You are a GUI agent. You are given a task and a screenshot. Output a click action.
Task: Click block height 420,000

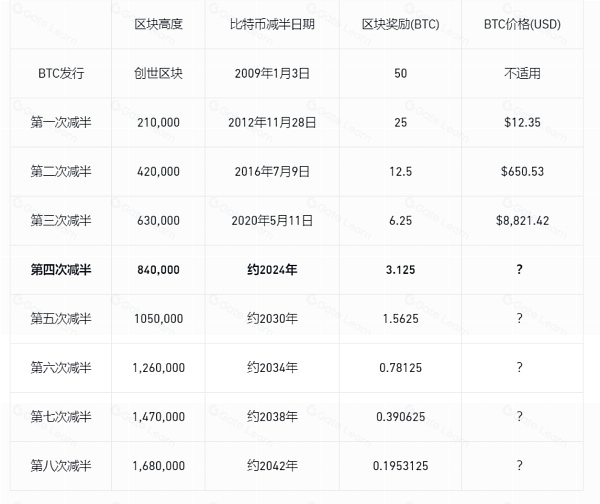click(158, 171)
